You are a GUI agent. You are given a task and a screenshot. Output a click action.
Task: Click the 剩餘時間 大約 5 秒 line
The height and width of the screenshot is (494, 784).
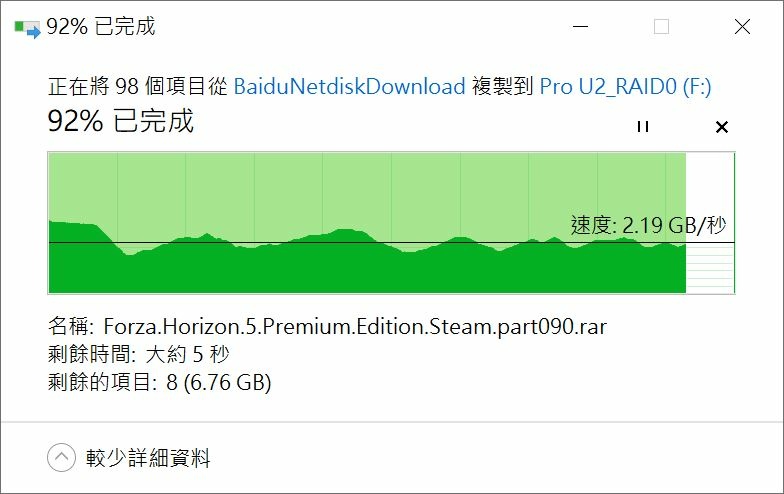pyautogui.click(x=138, y=354)
